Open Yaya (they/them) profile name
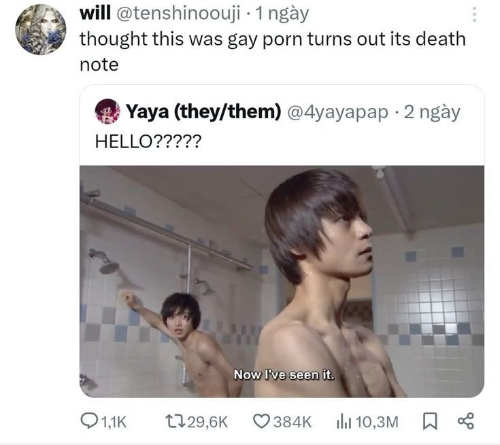500x445 pixels. (x=203, y=111)
